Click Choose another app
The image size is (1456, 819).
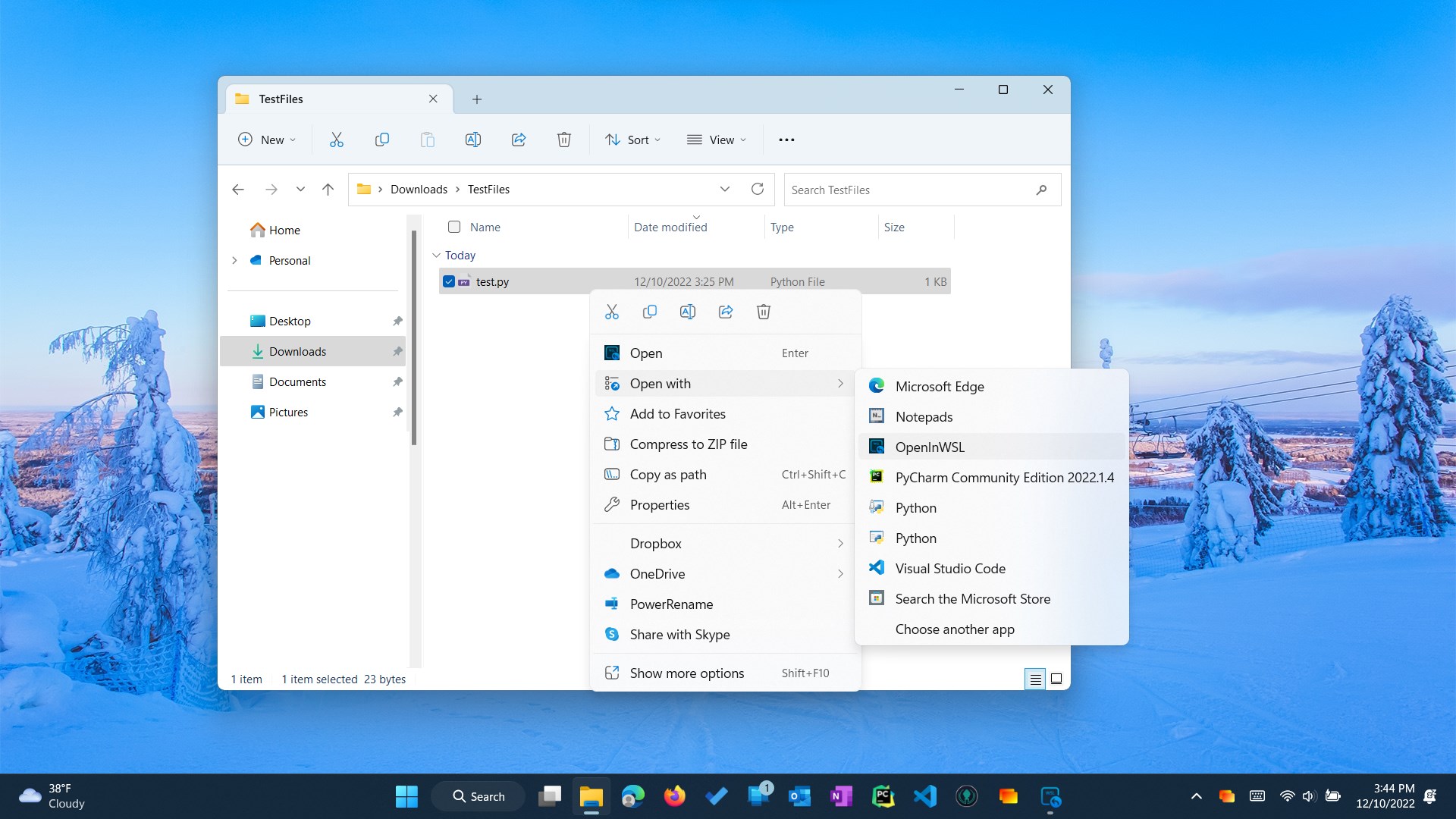coord(955,629)
